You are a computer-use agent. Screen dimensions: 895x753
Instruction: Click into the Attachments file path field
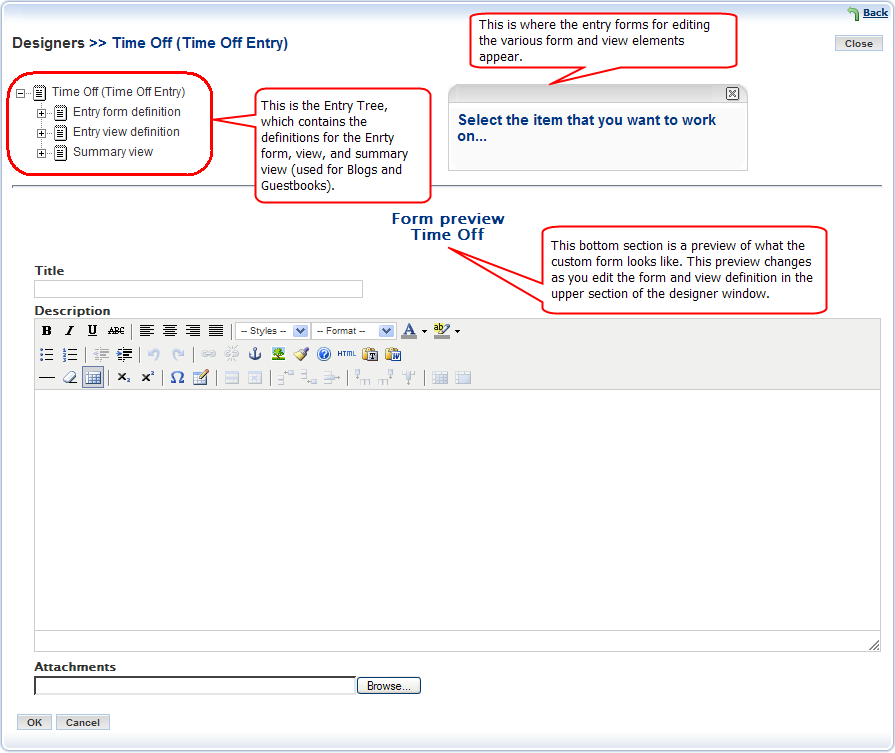coord(195,686)
